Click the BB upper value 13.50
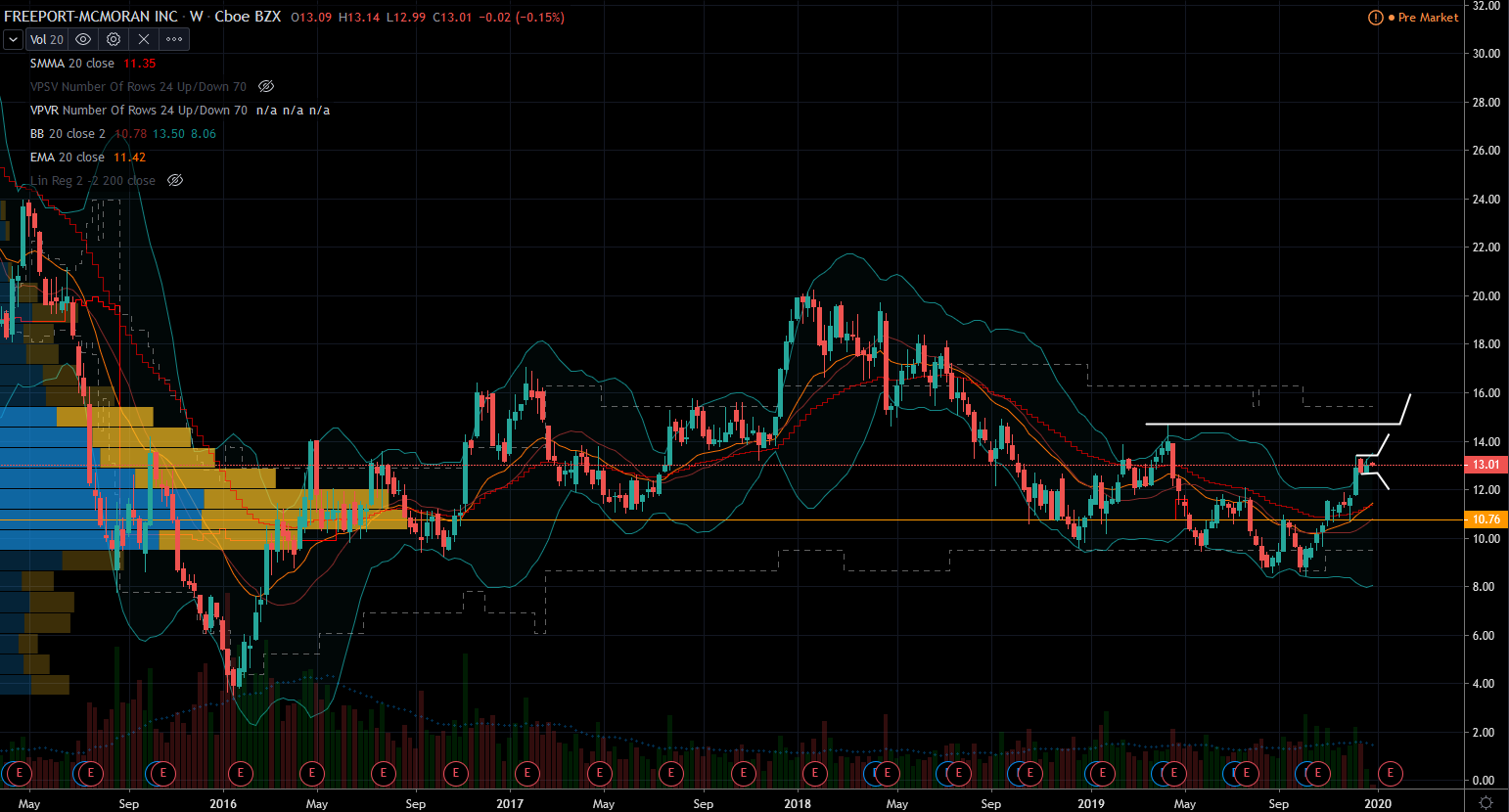The height and width of the screenshot is (812, 1509). click(x=169, y=133)
